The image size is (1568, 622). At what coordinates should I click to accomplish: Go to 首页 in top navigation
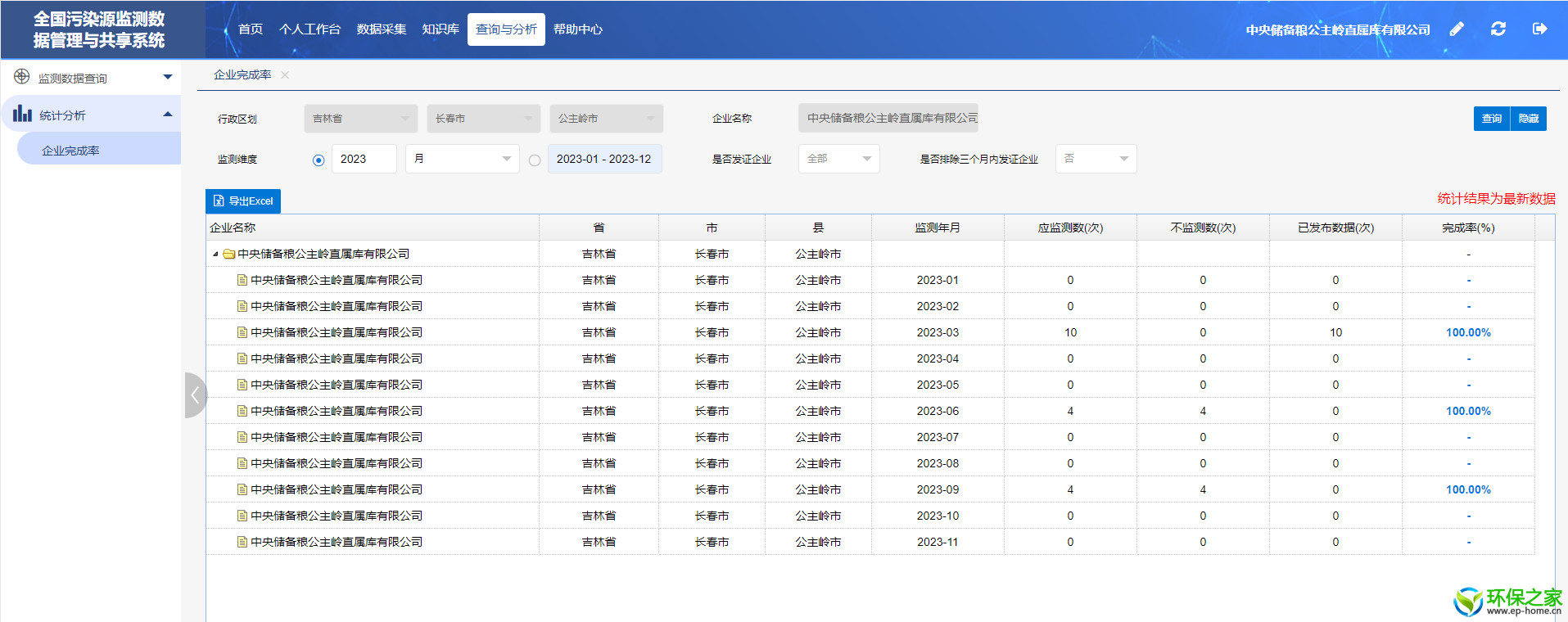coord(251,29)
